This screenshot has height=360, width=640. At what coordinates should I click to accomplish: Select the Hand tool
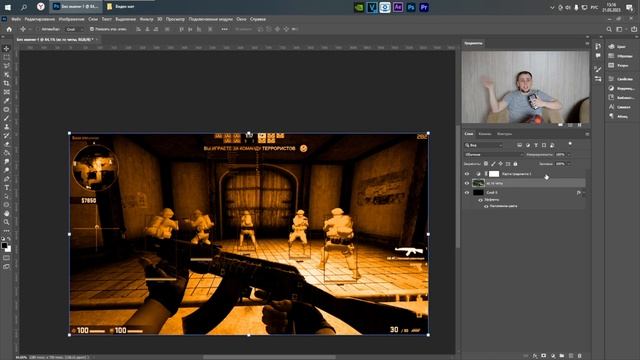[x=6, y=213]
